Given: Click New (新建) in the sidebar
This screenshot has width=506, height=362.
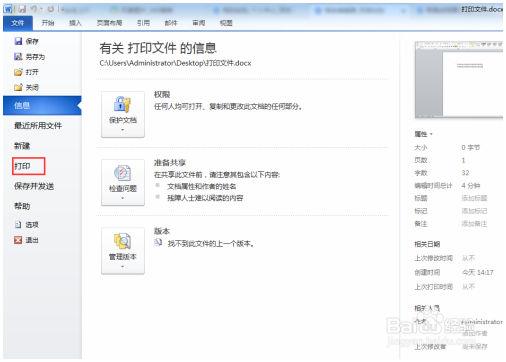Looking at the screenshot, I should tap(22, 146).
